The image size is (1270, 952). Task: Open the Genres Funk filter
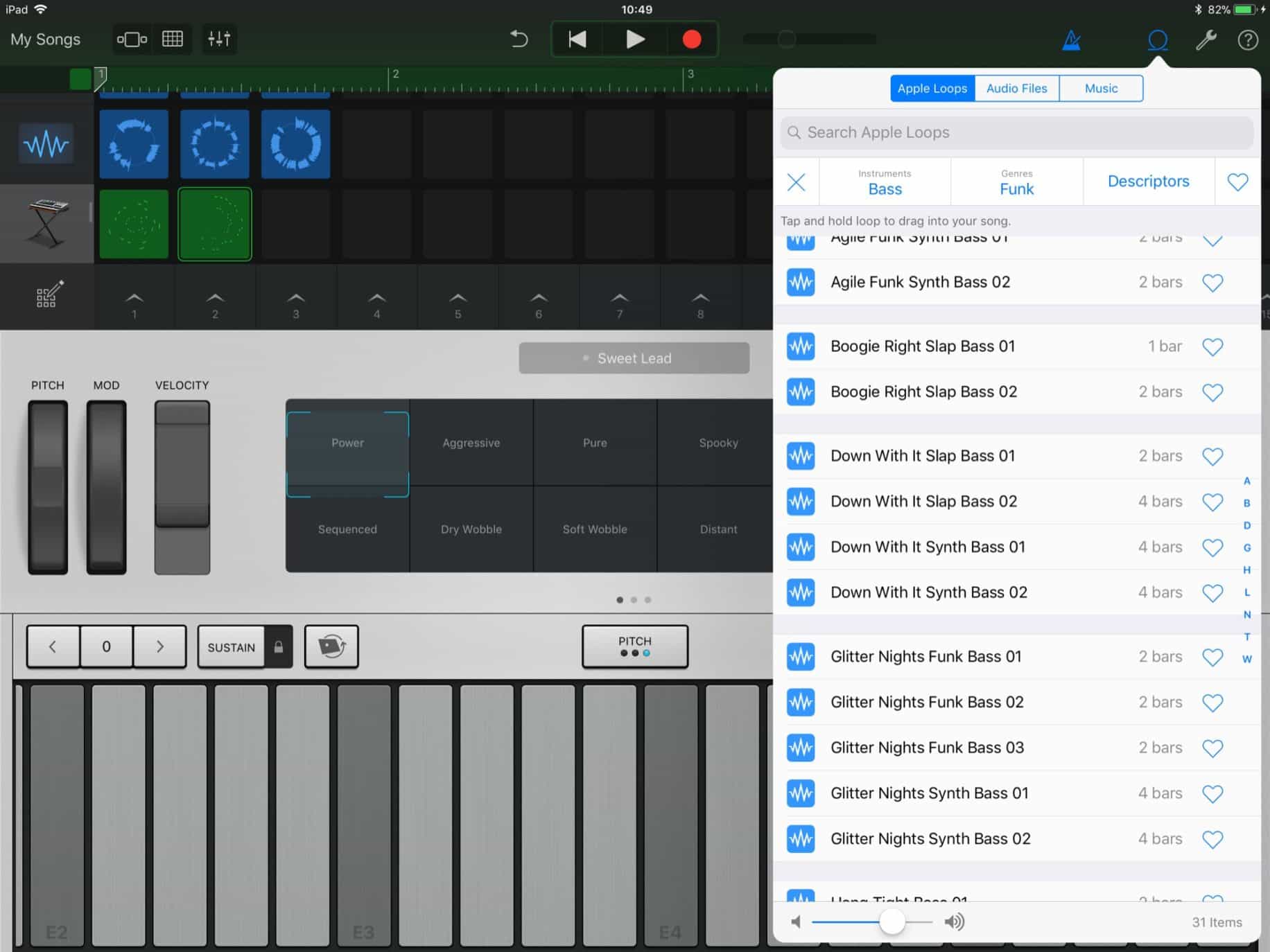pos(1016,182)
